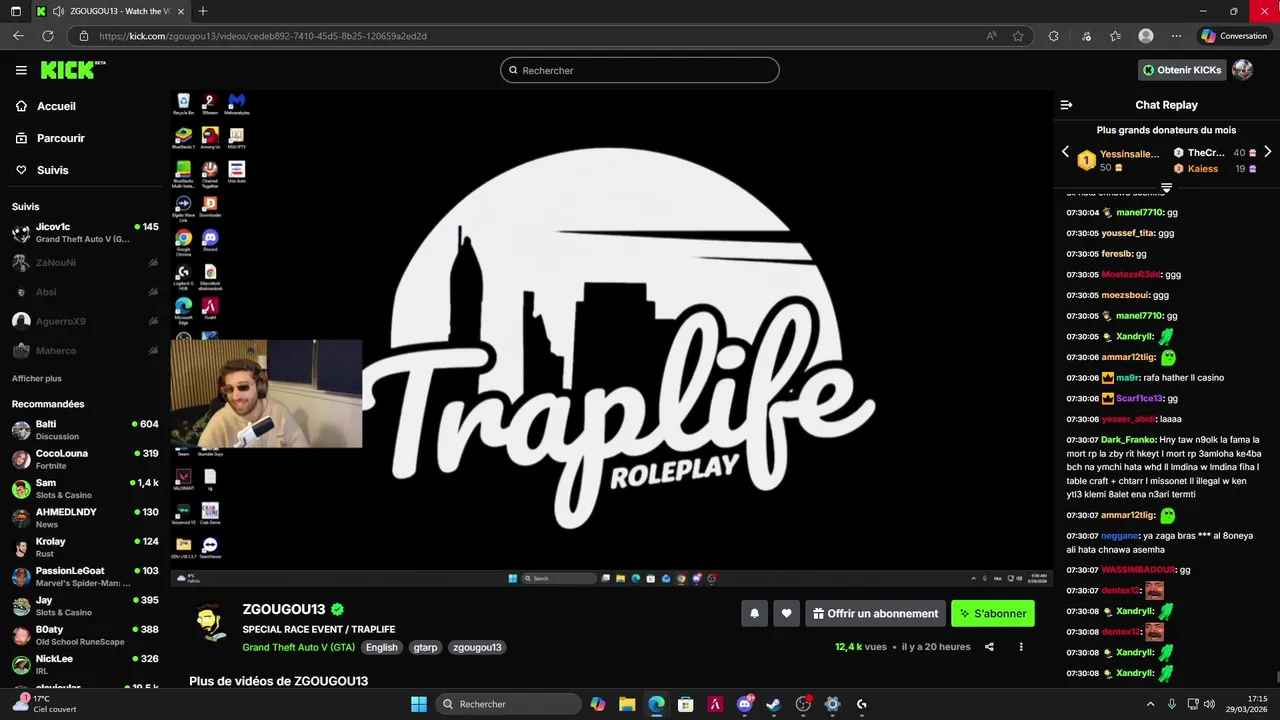
Task: Click Obtenir KICKs button
Action: 1182,70
